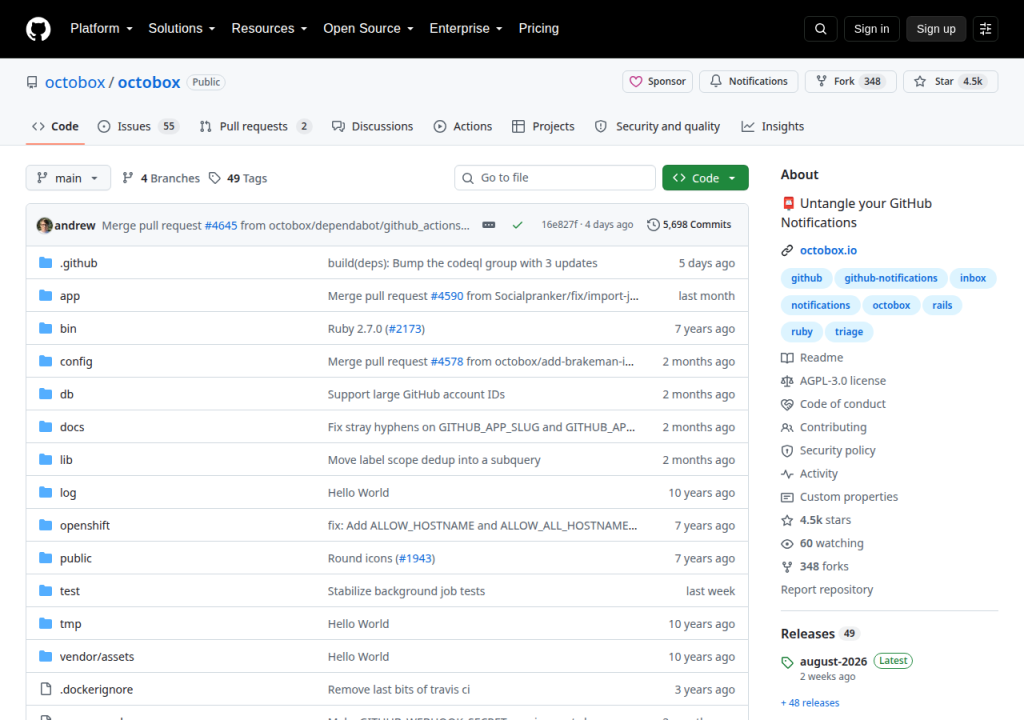Click the app folder icon
This screenshot has width=1024, height=720.
[x=45, y=295]
